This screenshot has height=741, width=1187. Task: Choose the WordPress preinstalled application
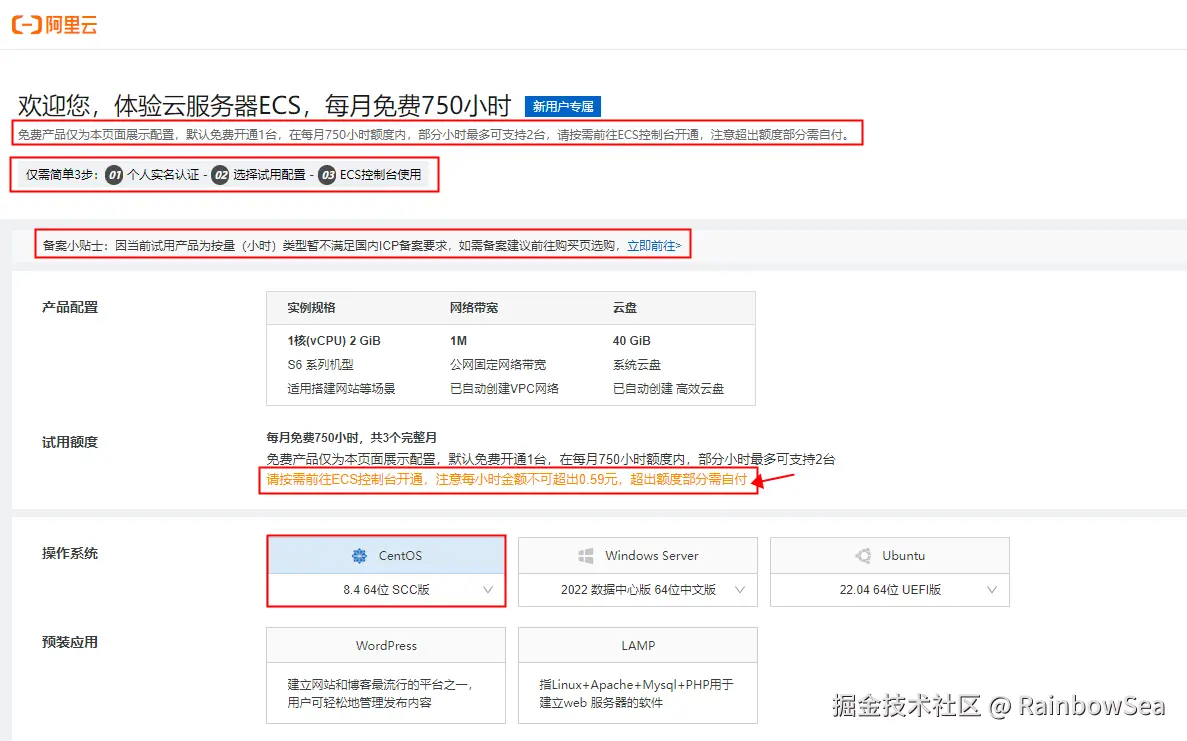click(x=386, y=675)
